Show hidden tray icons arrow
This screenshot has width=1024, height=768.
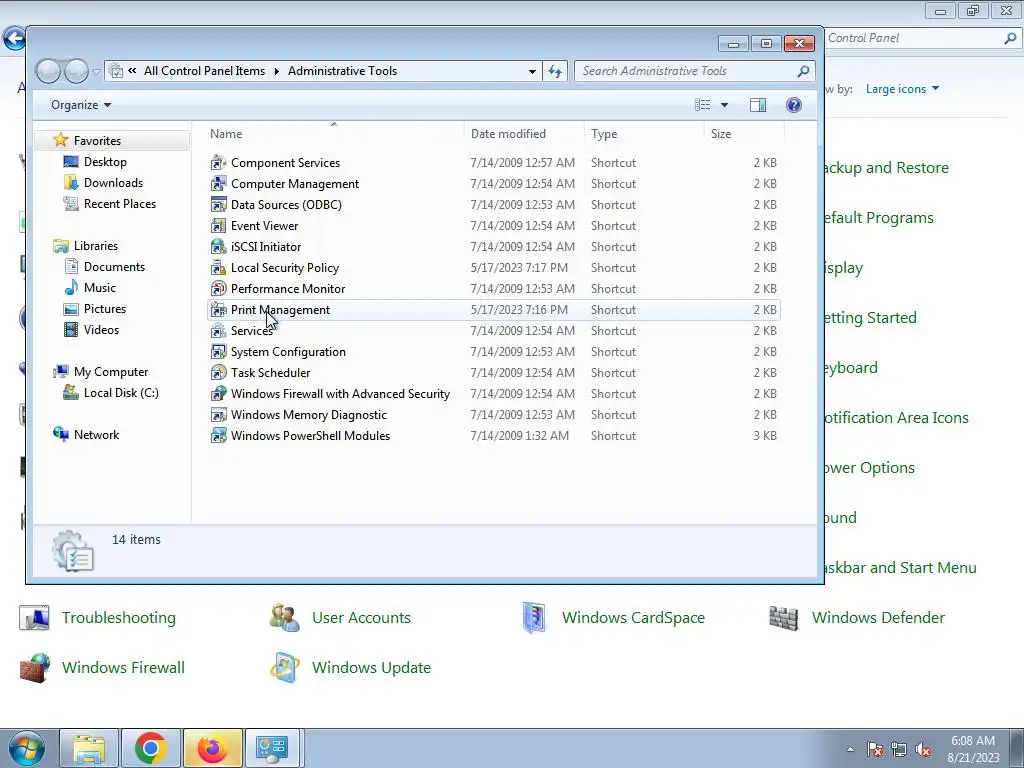[x=850, y=750]
